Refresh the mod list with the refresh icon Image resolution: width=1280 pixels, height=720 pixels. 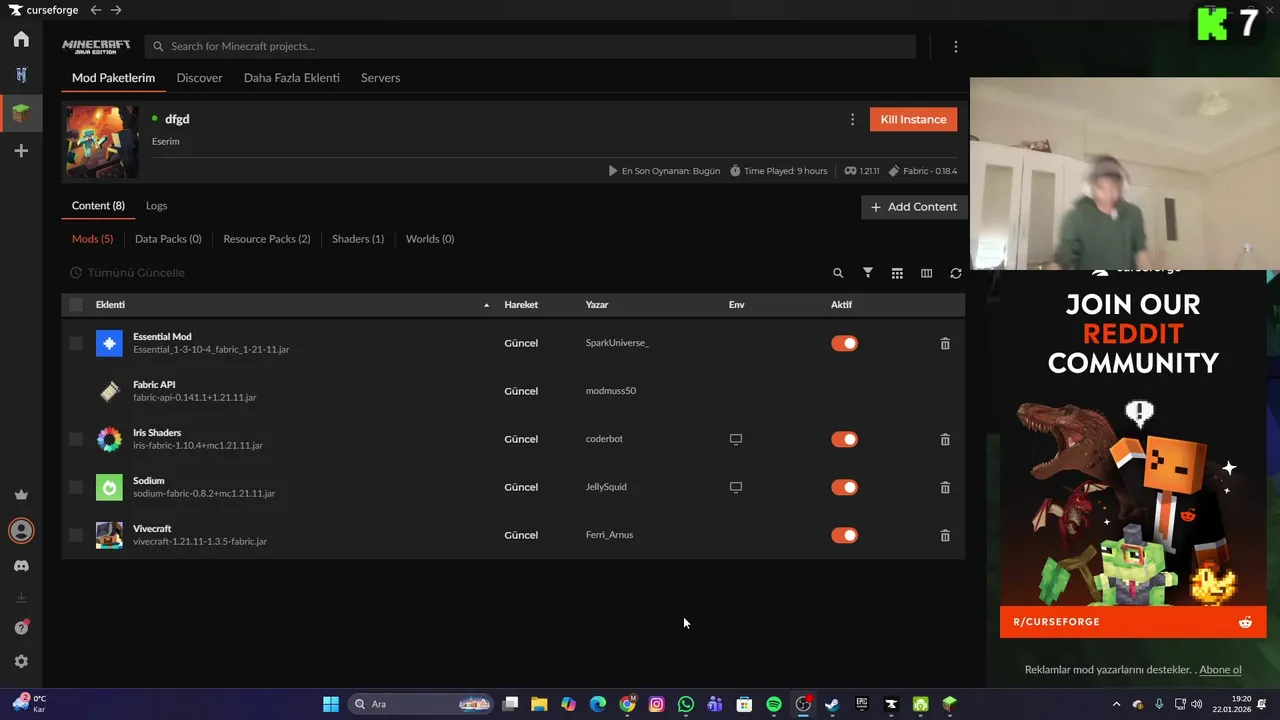pyautogui.click(x=956, y=273)
